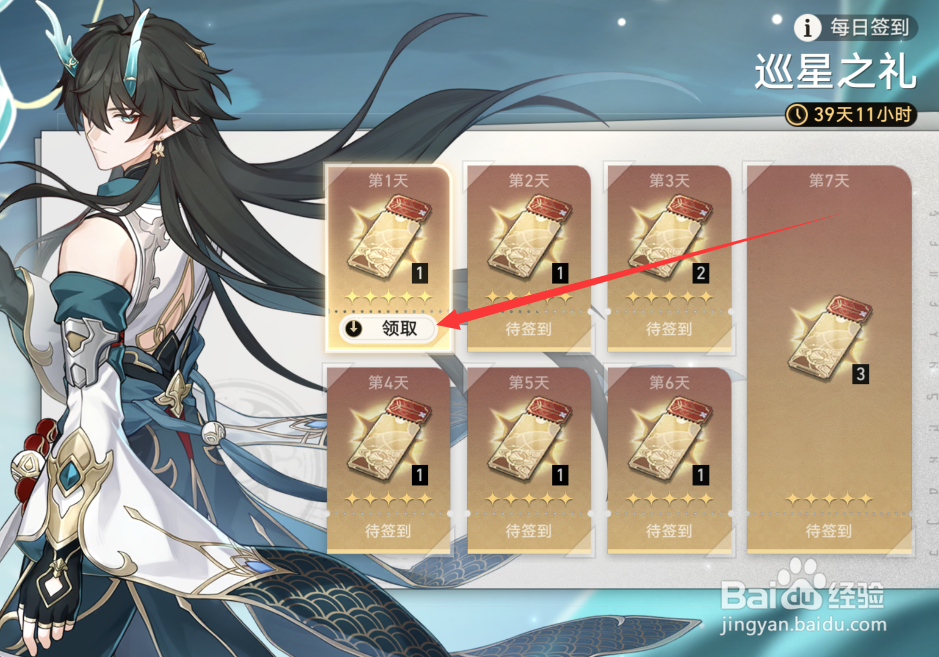Click the 巡星之礼 event title

click(x=835, y=72)
